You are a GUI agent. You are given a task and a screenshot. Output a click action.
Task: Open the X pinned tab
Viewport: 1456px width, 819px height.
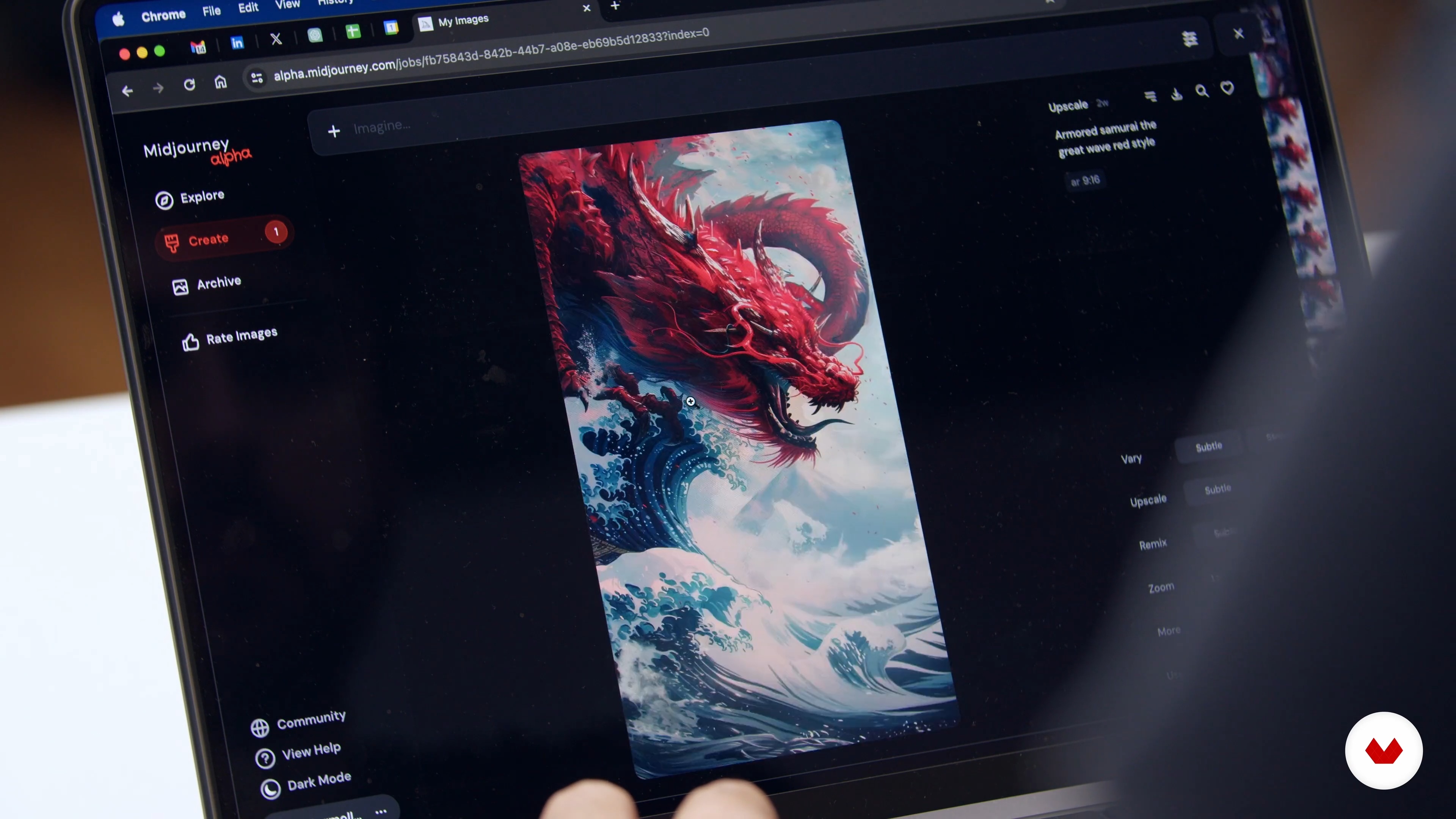click(276, 39)
